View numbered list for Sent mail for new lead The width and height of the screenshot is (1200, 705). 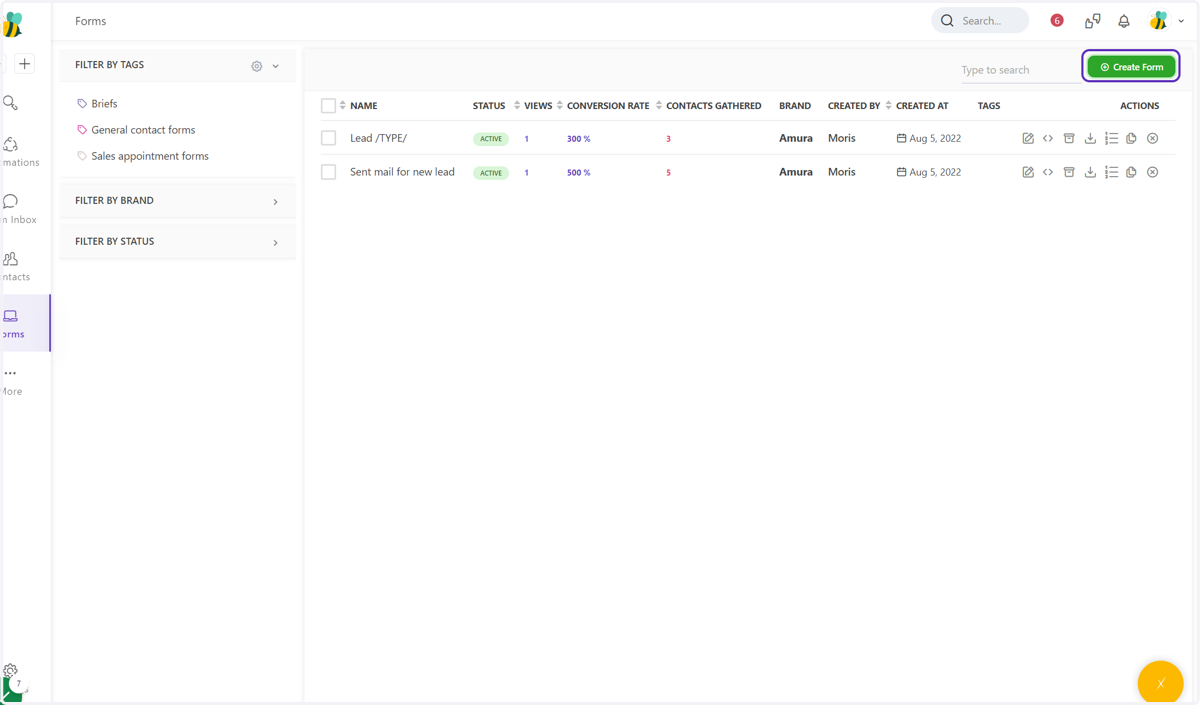(x=1111, y=173)
